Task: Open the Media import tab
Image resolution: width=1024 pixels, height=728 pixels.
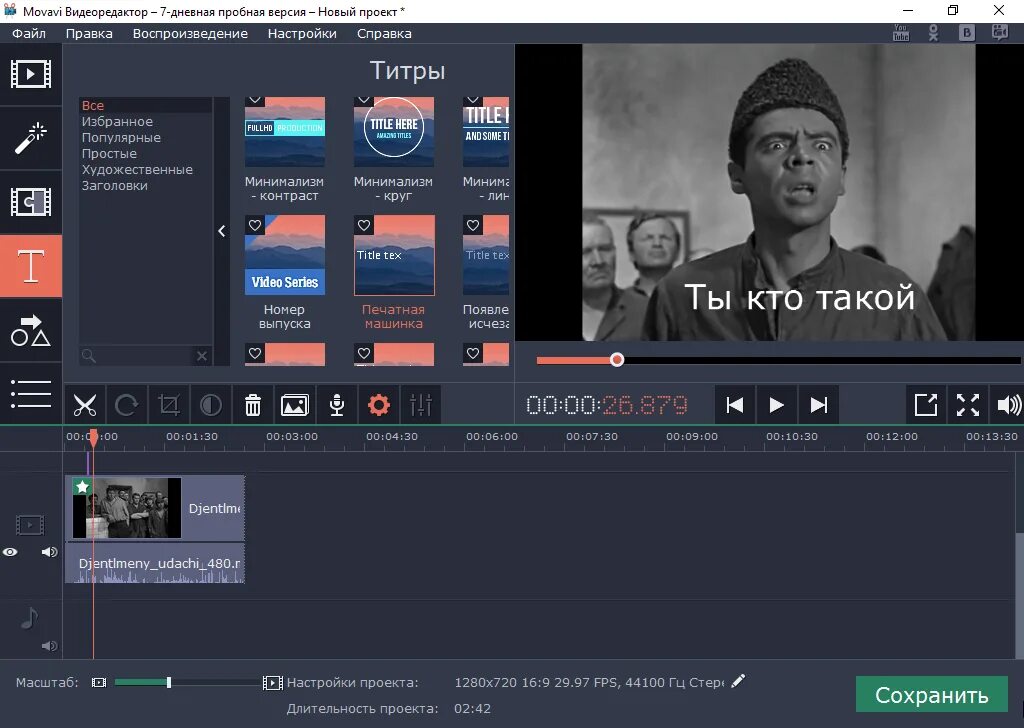Action: (x=31, y=74)
